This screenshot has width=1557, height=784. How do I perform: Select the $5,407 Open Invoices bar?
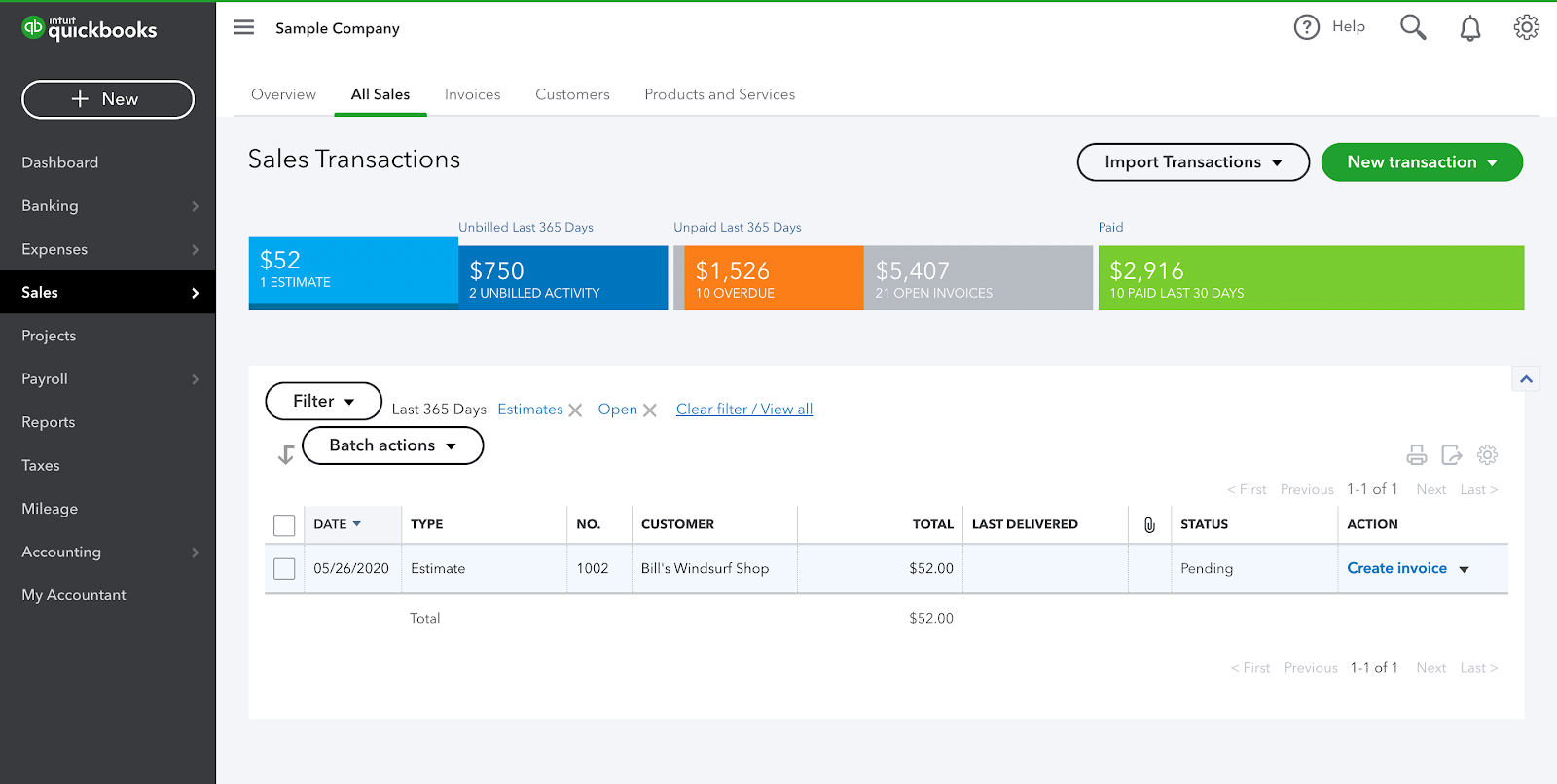[x=978, y=278]
